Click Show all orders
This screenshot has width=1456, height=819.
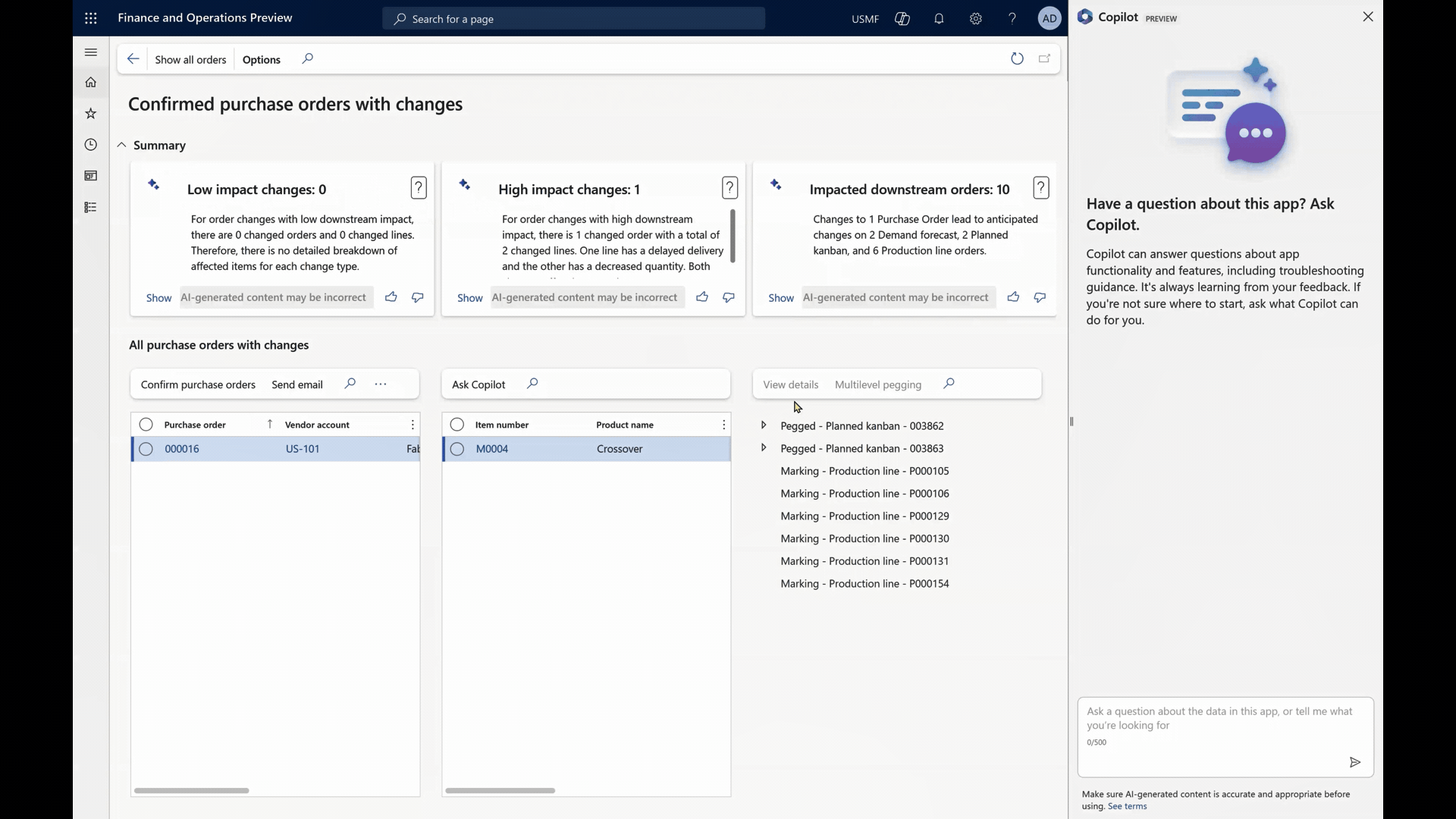(190, 60)
